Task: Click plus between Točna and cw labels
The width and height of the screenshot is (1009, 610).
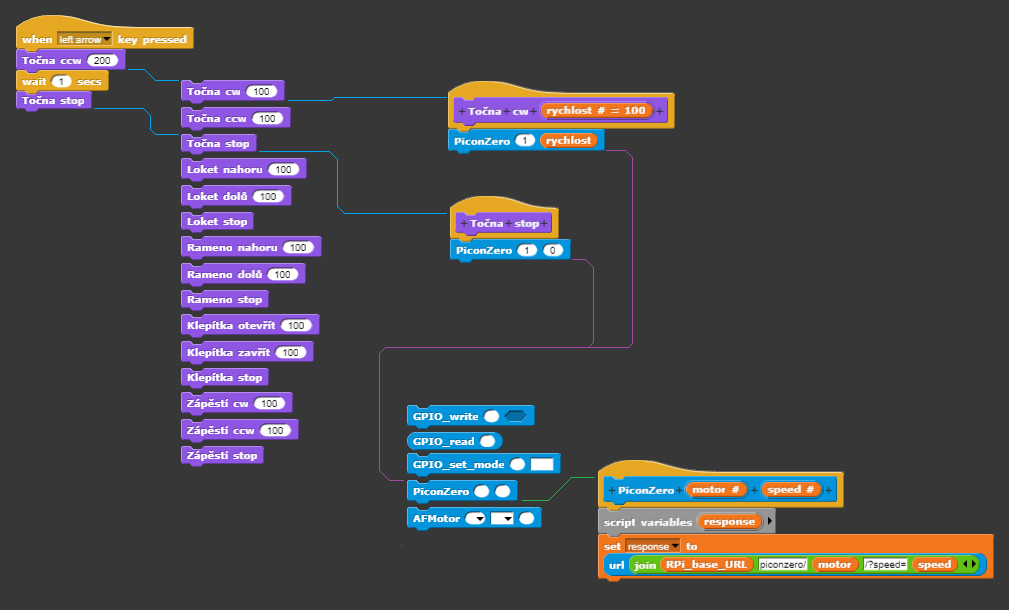Action: (x=506, y=111)
